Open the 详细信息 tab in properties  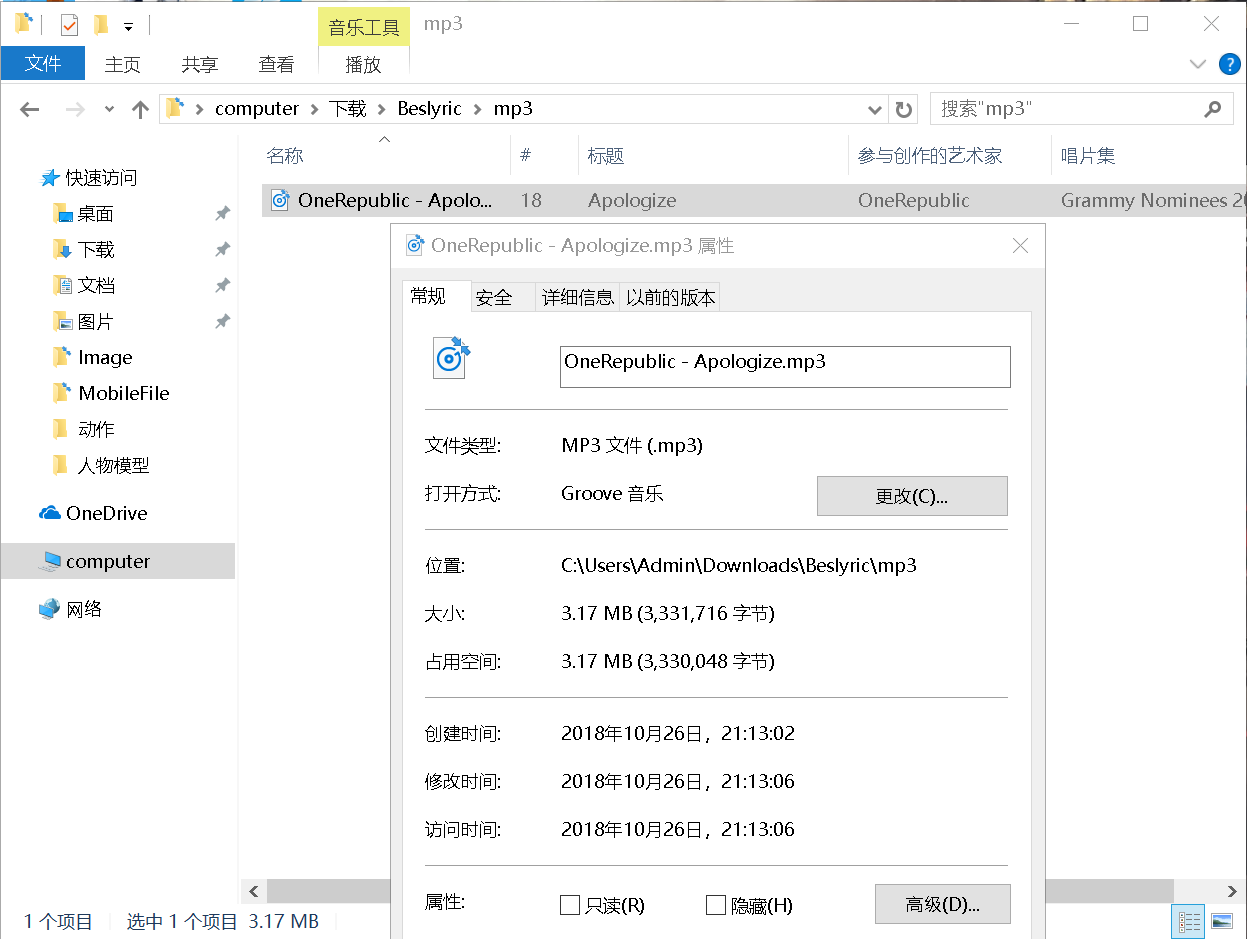coord(577,297)
